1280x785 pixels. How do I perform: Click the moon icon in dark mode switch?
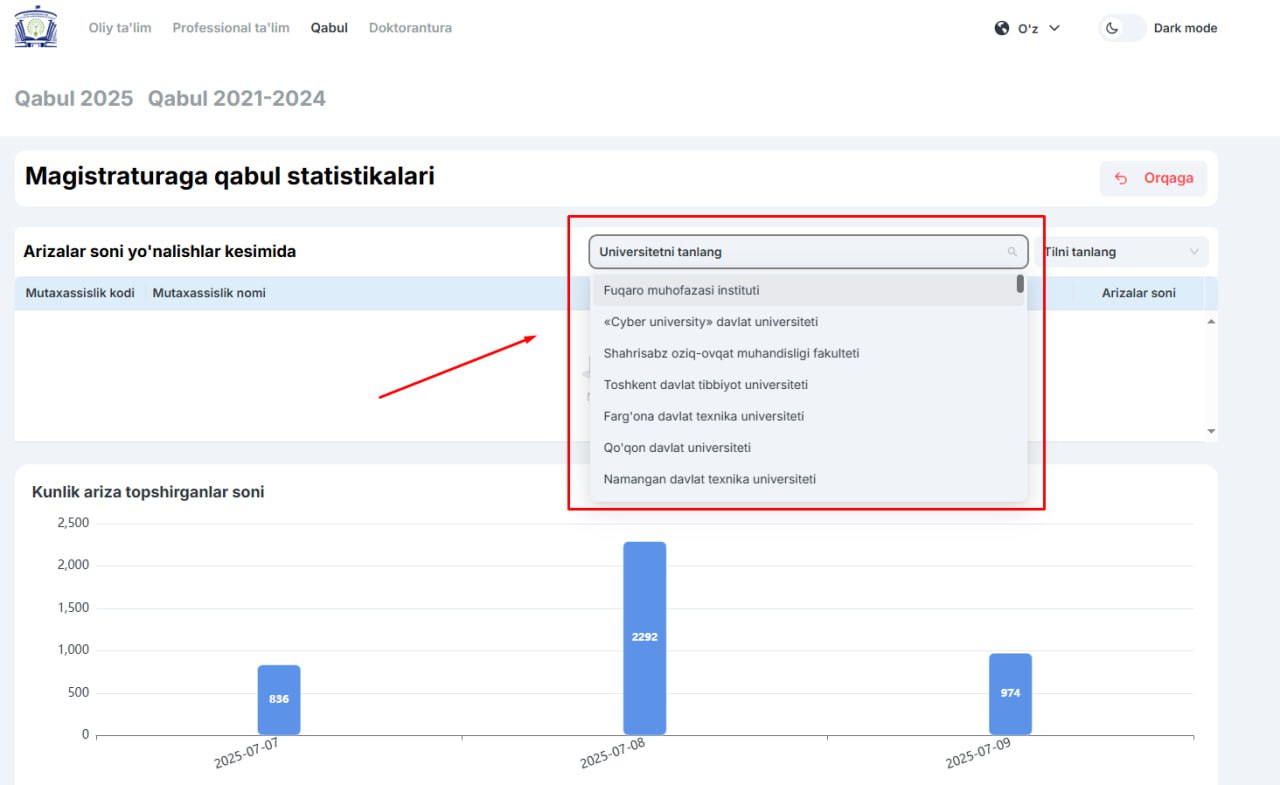coord(1112,28)
